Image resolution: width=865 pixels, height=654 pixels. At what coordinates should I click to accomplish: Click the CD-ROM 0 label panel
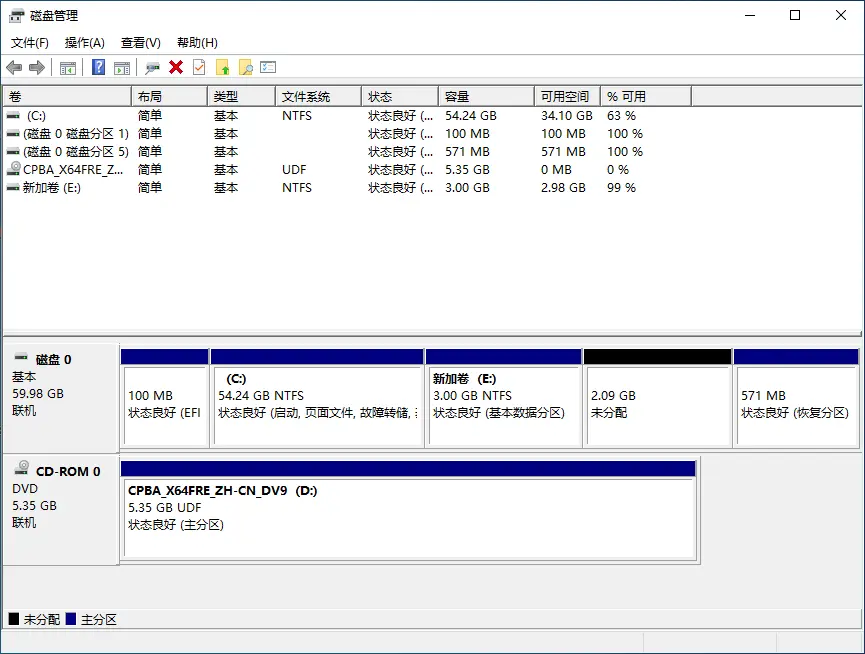click(x=61, y=510)
